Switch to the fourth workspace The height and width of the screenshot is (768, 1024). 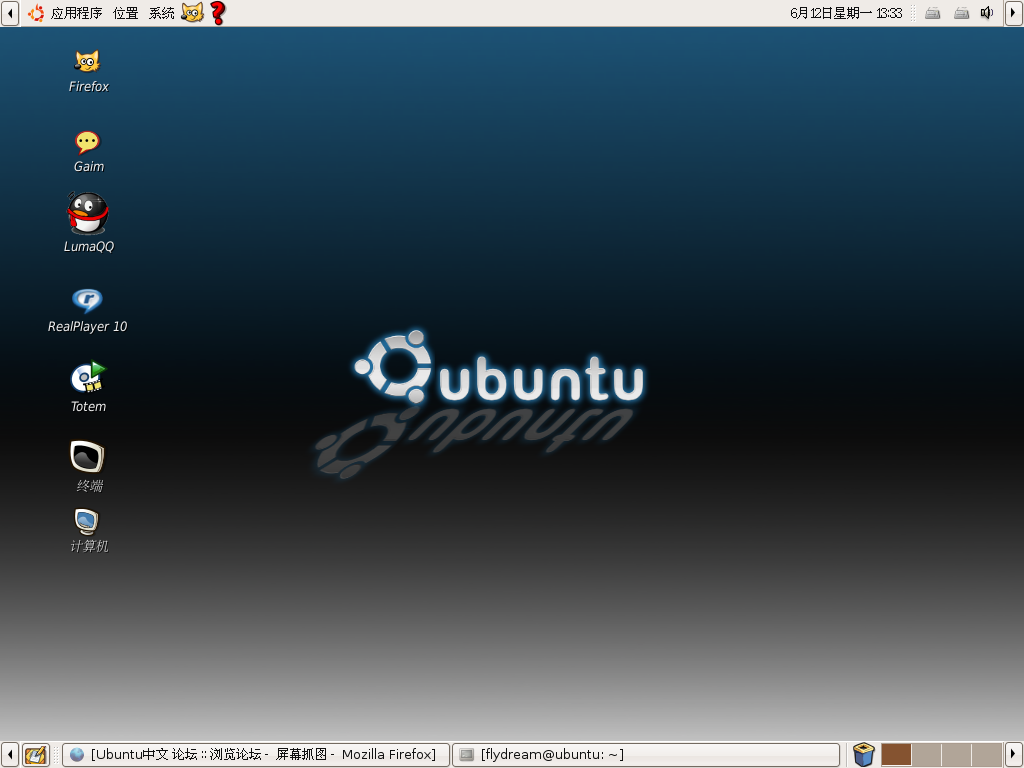(986, 755)
